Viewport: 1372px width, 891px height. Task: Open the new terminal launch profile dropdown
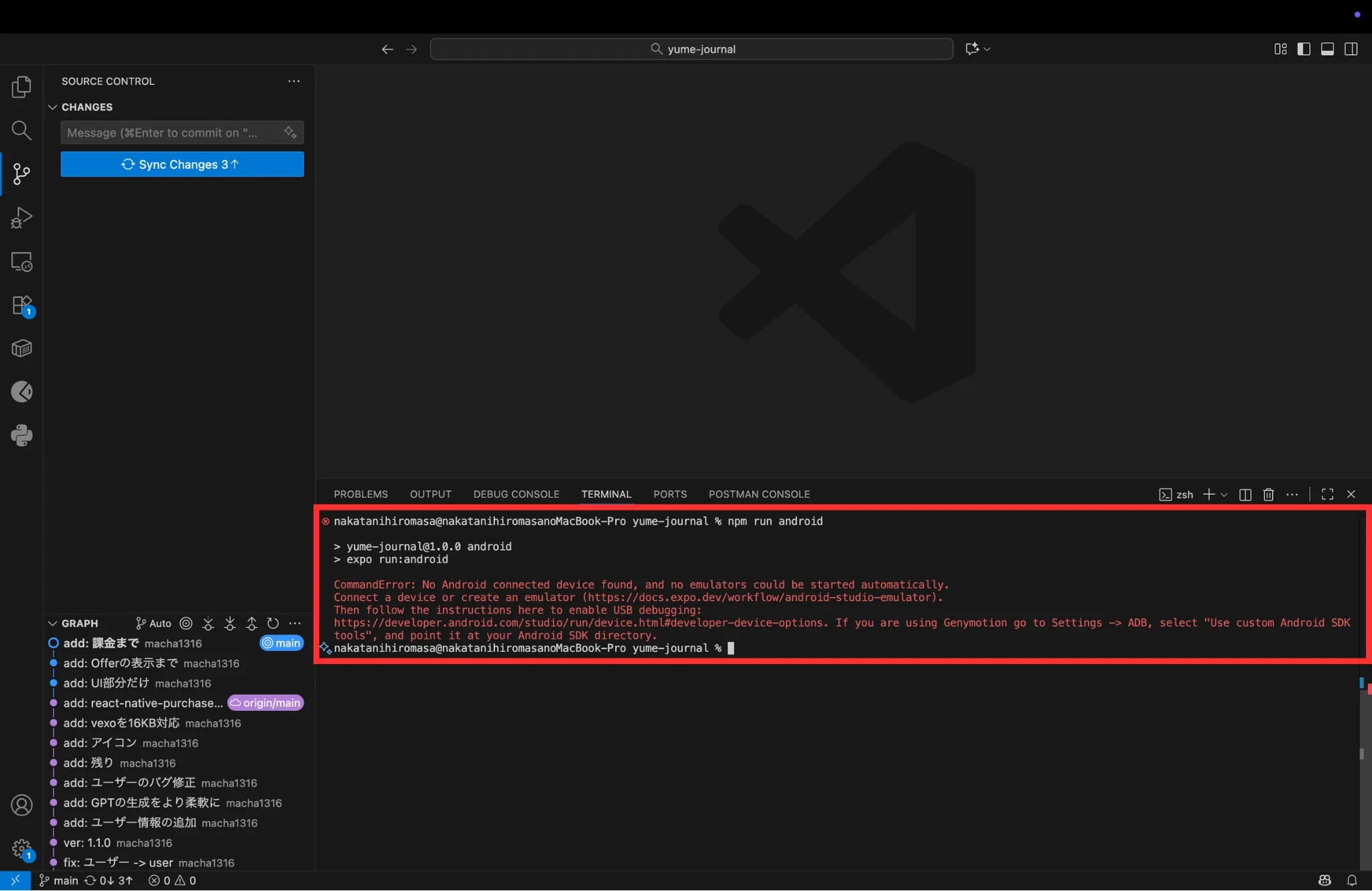[x=1224, y=494]
